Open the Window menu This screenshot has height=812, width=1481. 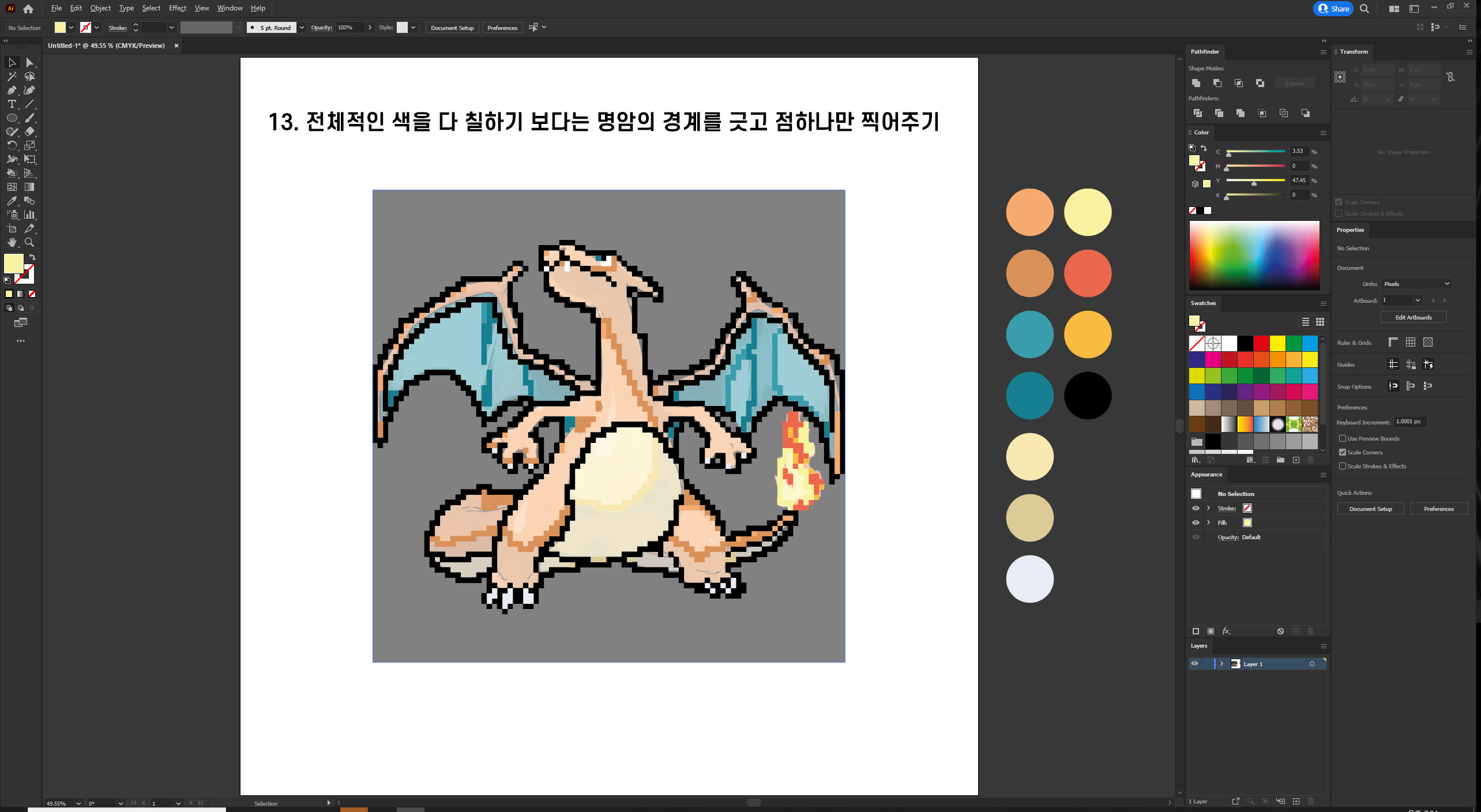230,8
